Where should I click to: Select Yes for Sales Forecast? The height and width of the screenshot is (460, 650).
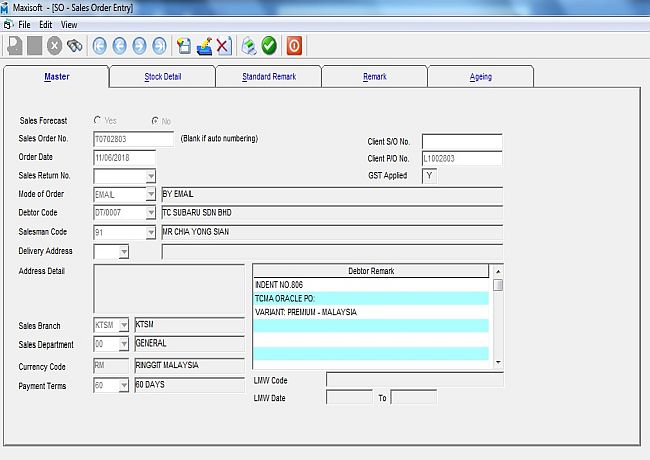[x=98, y=121]
